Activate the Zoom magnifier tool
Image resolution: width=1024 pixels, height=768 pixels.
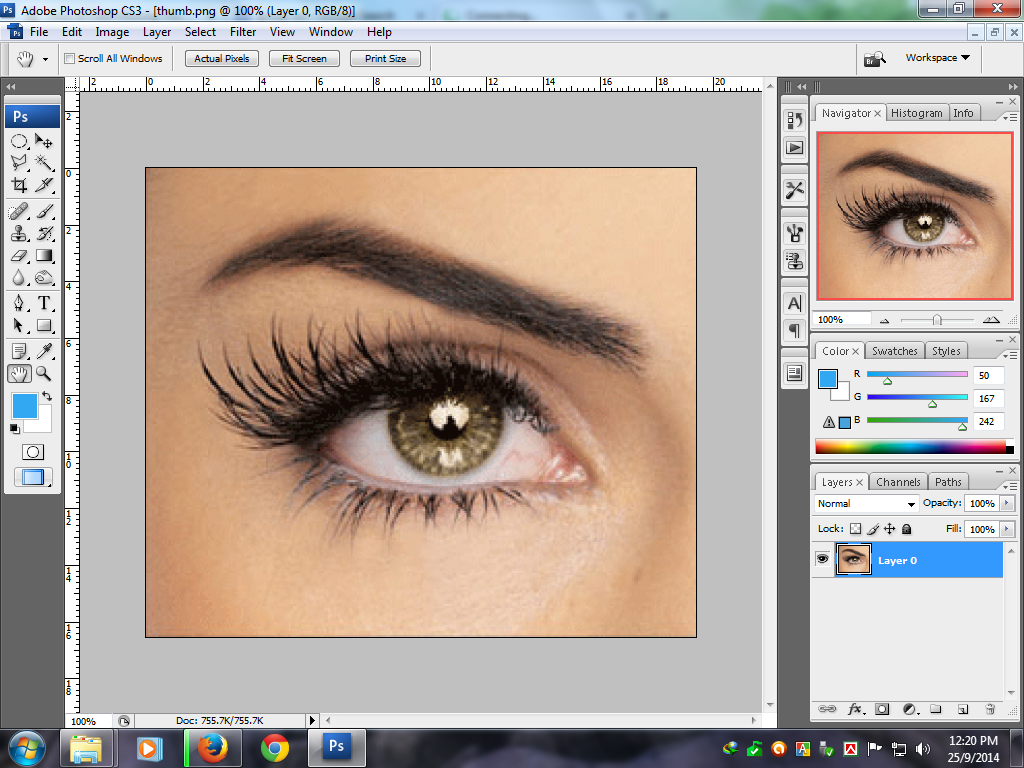44,373
